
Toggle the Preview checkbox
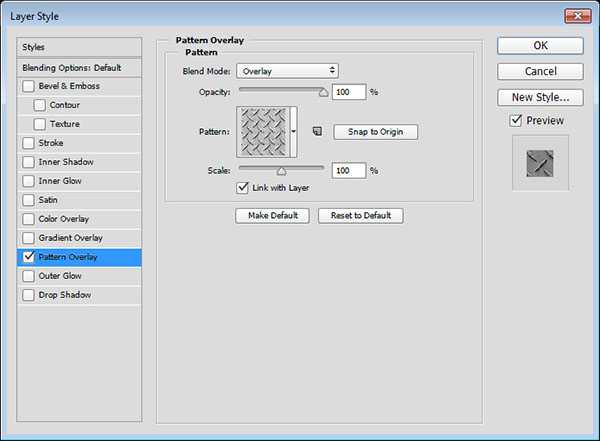[x=516, y=121]
